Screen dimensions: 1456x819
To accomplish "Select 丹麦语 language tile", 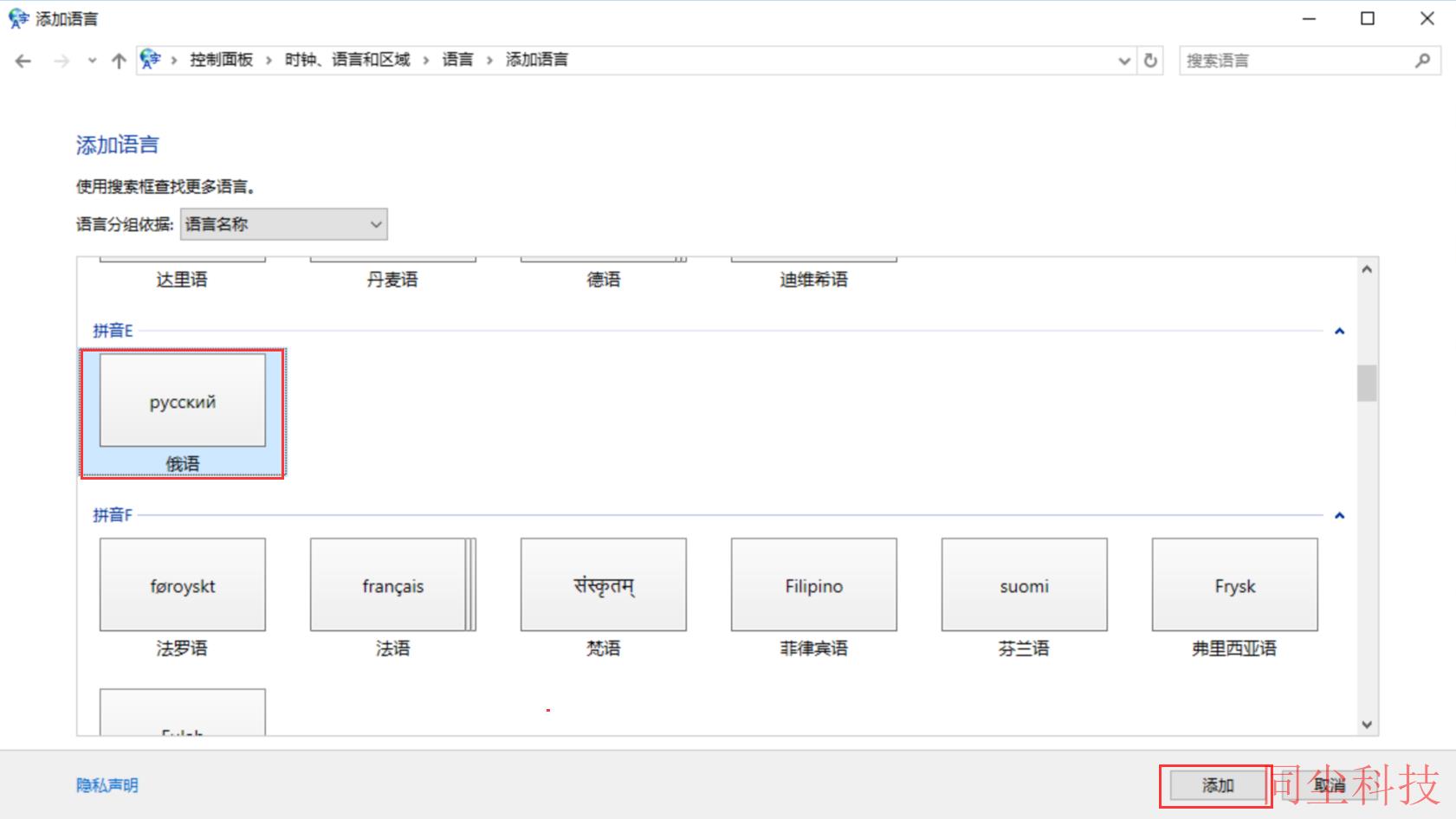I will [x=392, y=274].
